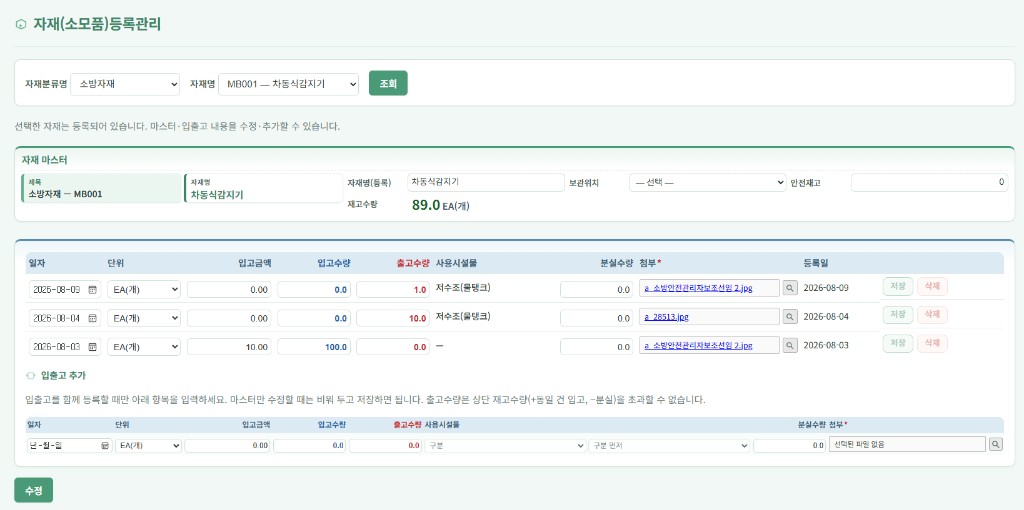This screenshot has height=510, width=1024.
Task: Click 출고수량 field showing 1.0
Action: (393, 289)
